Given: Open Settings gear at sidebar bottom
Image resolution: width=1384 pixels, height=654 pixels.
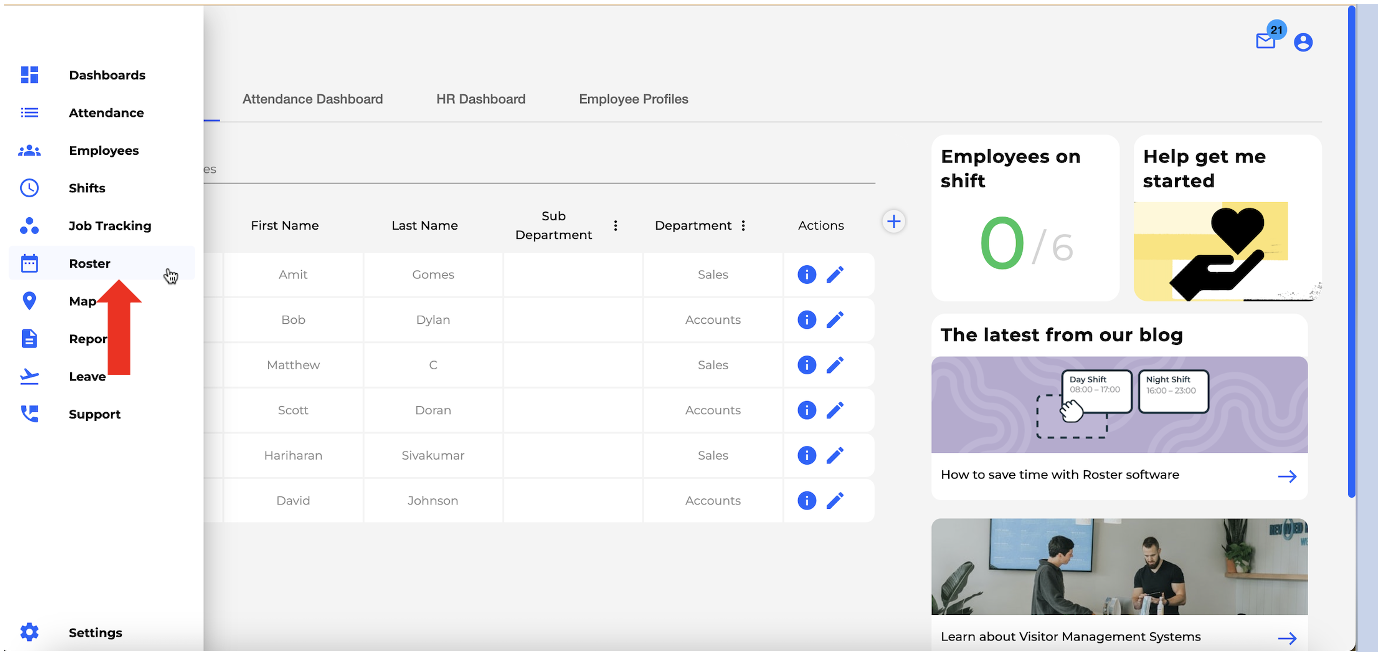Looking at the screenshot, I should (x=30, y=632).
